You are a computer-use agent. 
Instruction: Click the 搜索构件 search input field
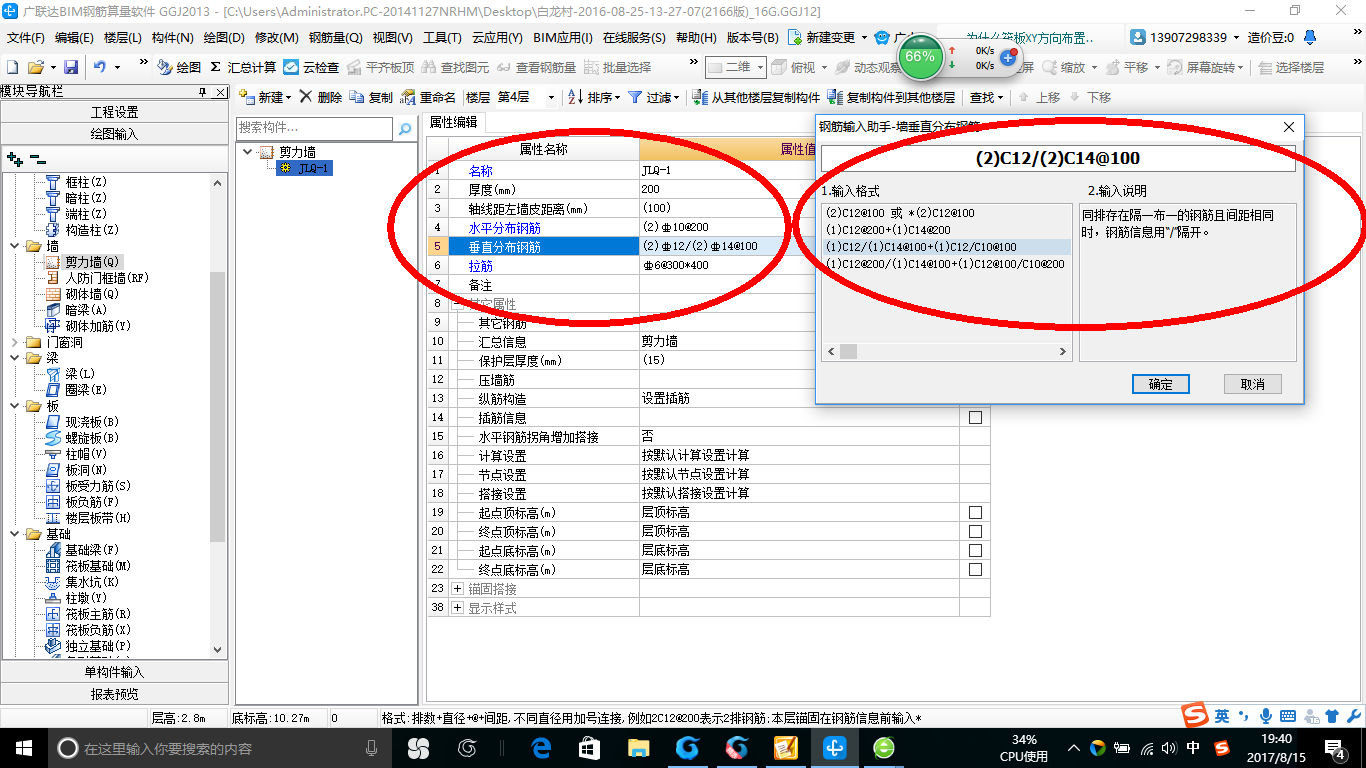tap(315, 129)
